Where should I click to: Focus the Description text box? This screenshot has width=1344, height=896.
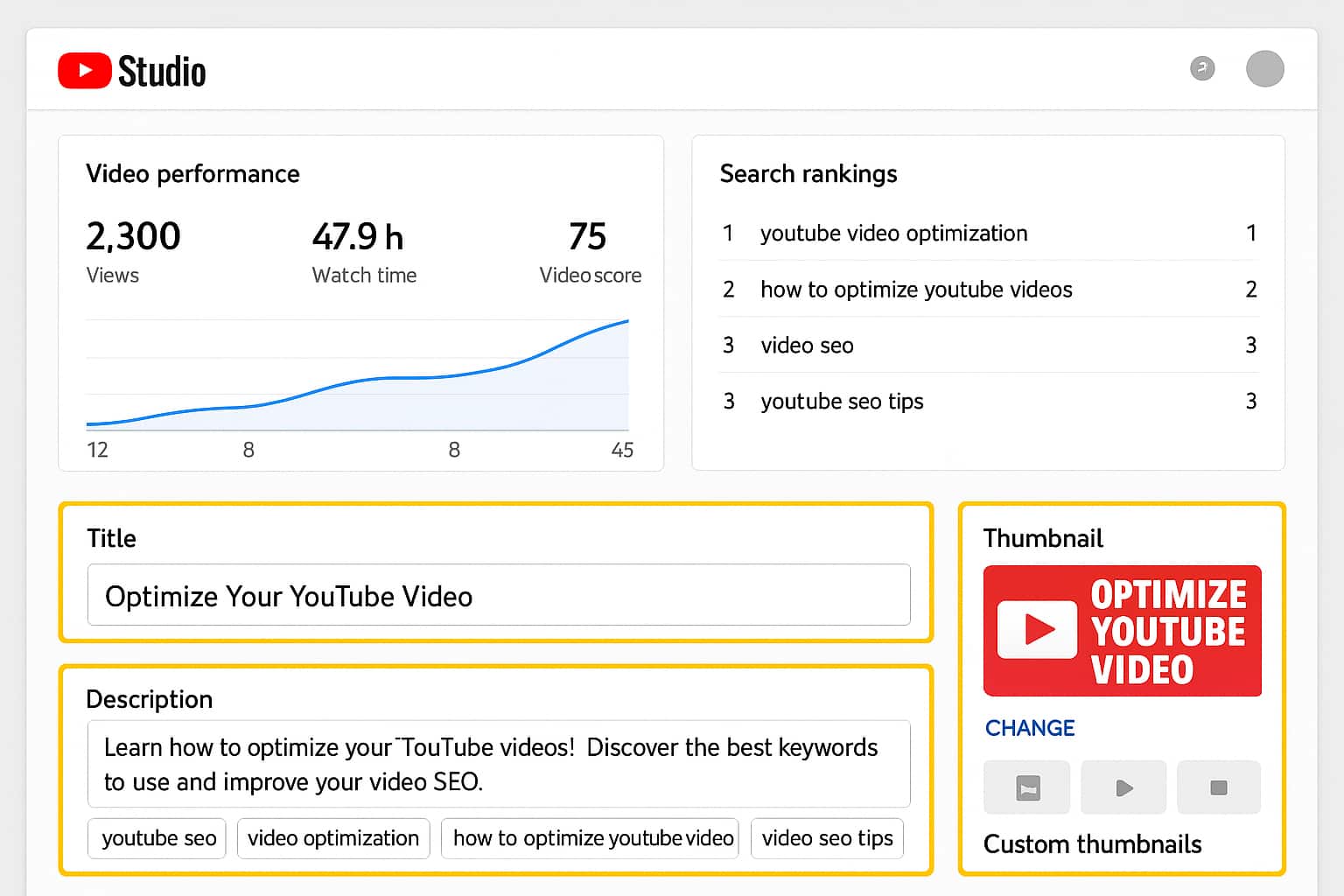[x=499, y=764]
